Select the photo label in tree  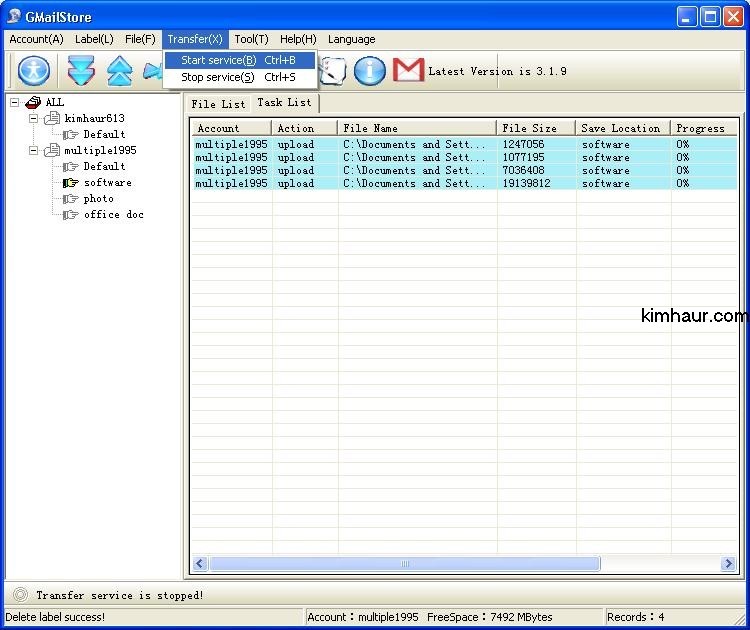(98, 198)
